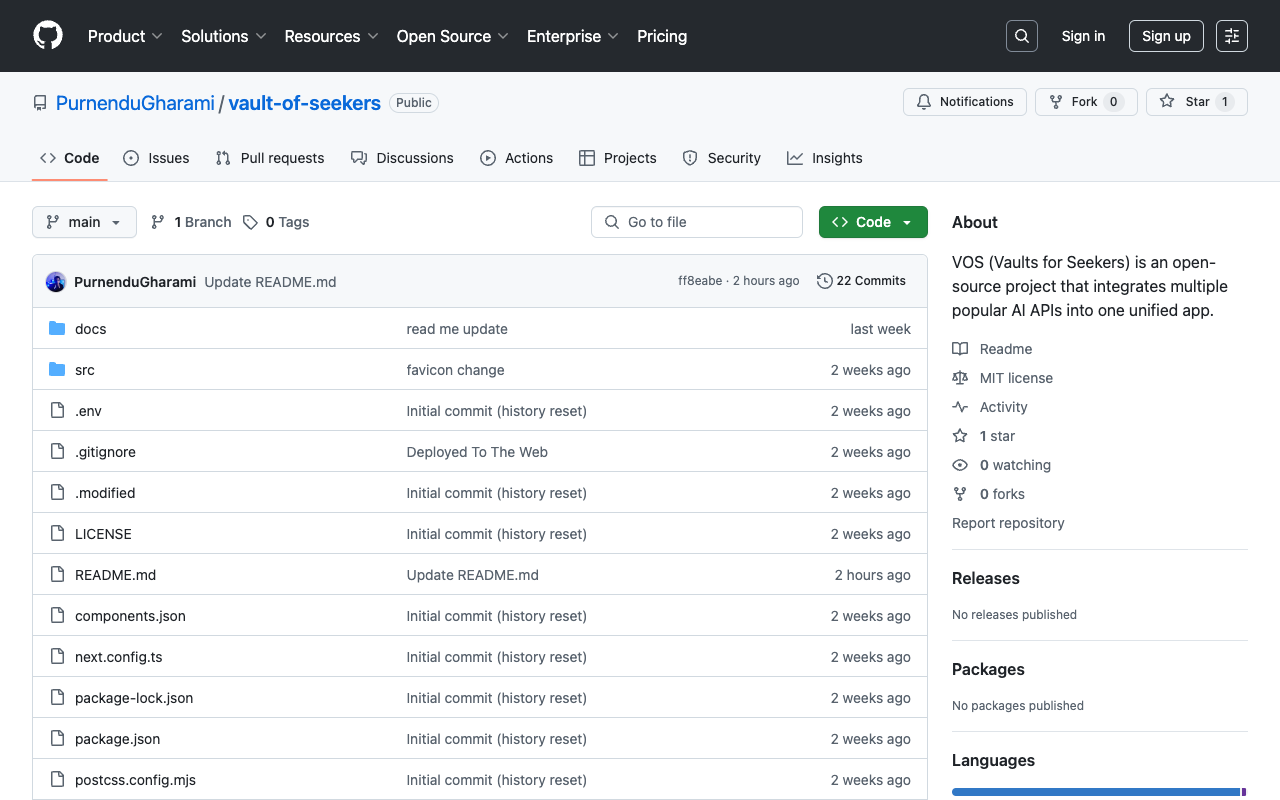Click the Sign up button

1166,35
